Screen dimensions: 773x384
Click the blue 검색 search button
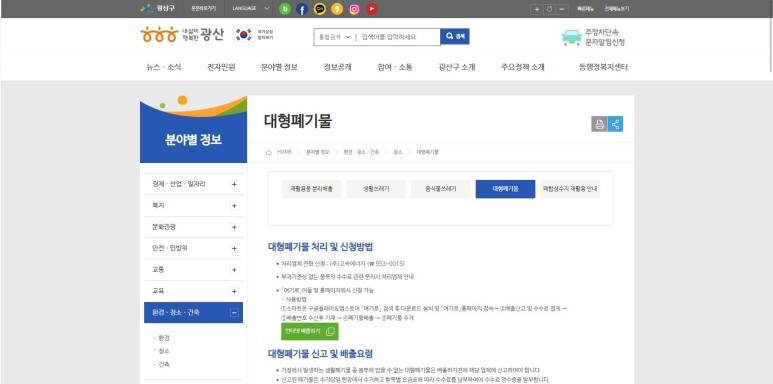pyautogui.click(x=455, y=36)
